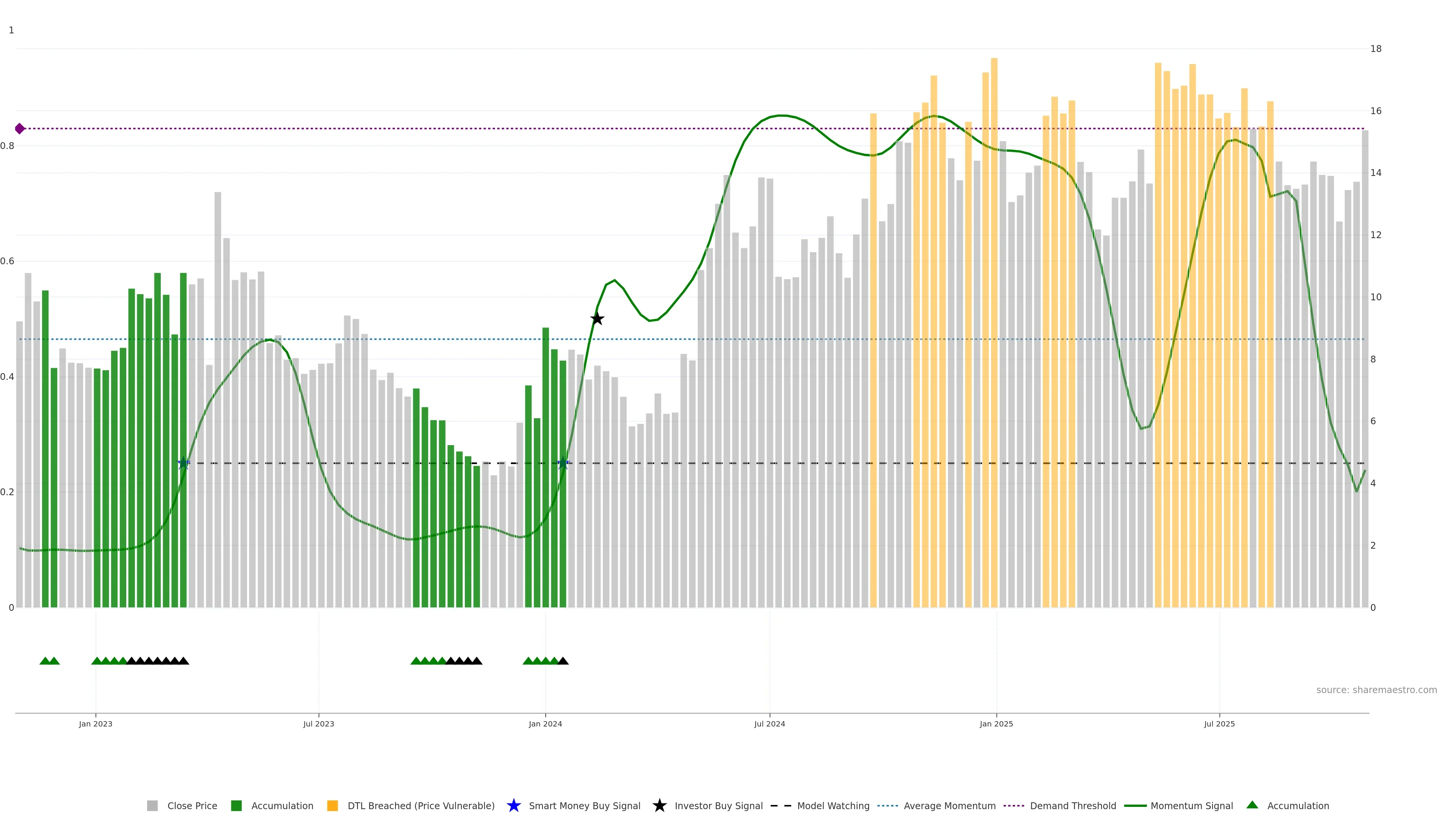Click the DTL Breached legend text label
The image size is (1456, 819).
[420, 805]
